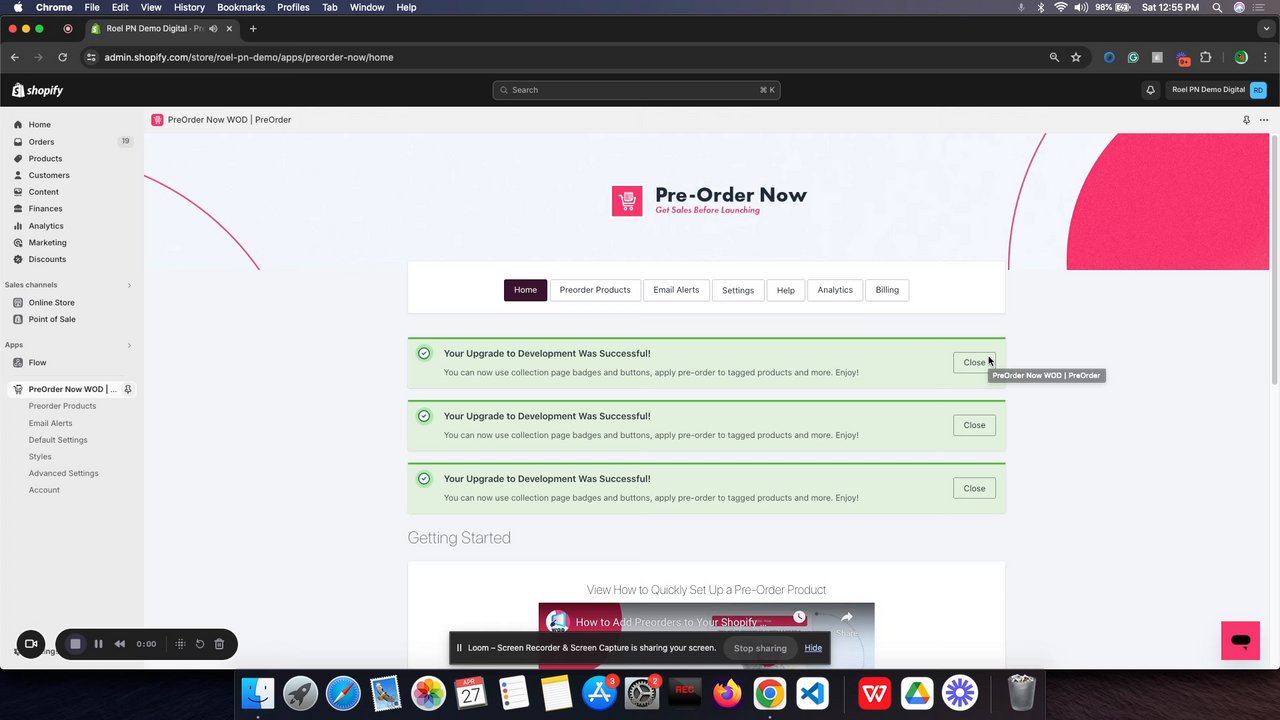Bookmark this page with the star icon
1280x720 pixels.
pos(1076,57)
